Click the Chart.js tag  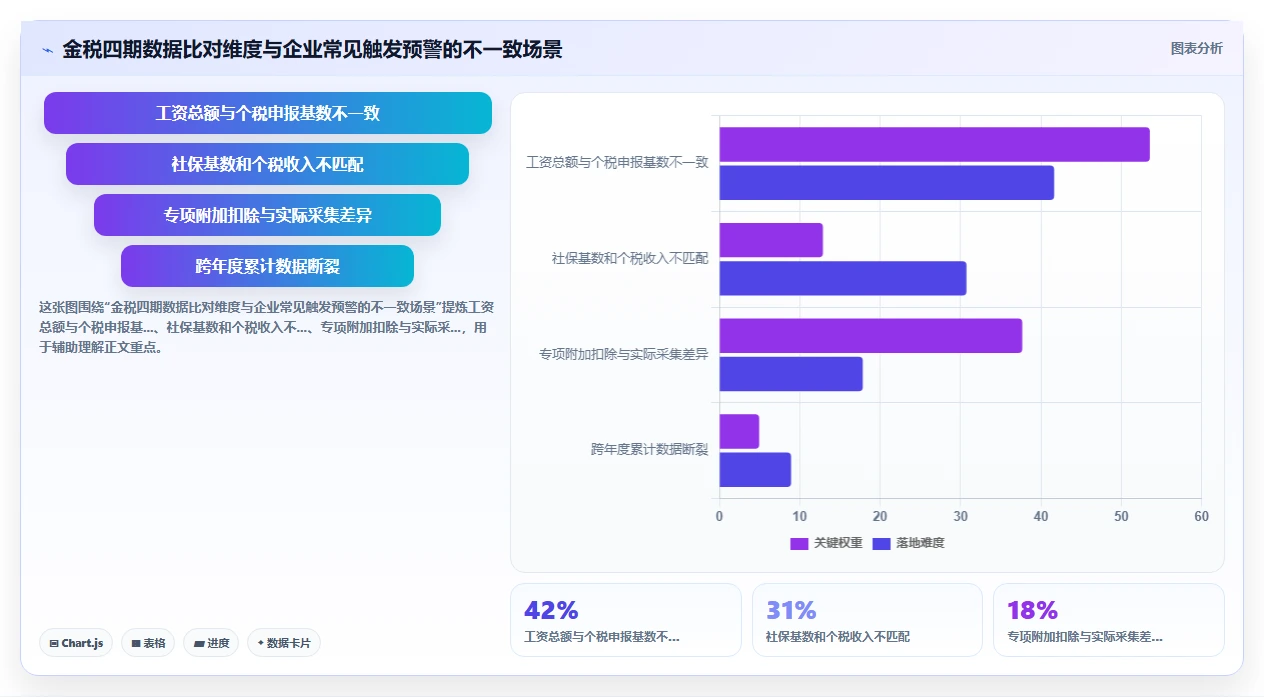point(76,643)
